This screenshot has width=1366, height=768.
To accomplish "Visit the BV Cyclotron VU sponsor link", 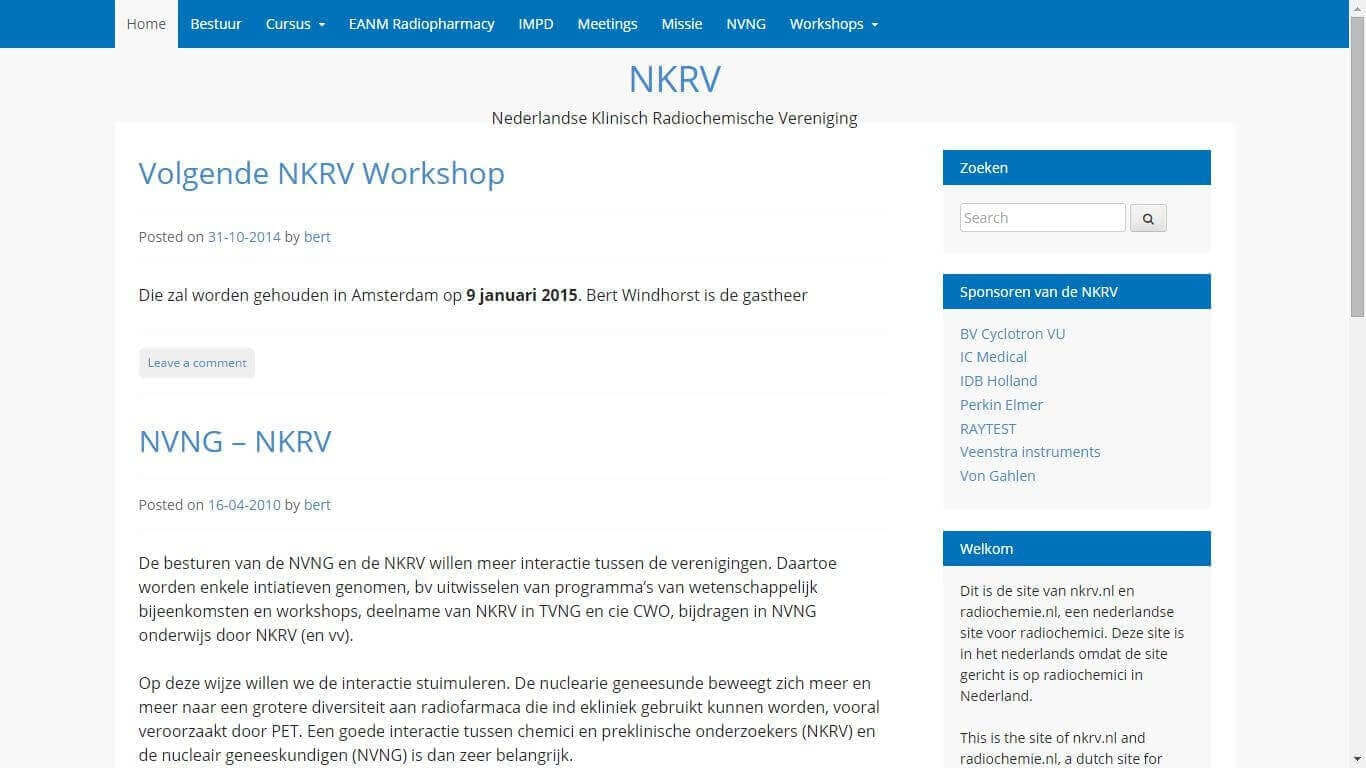I will tap(1012, 333).
